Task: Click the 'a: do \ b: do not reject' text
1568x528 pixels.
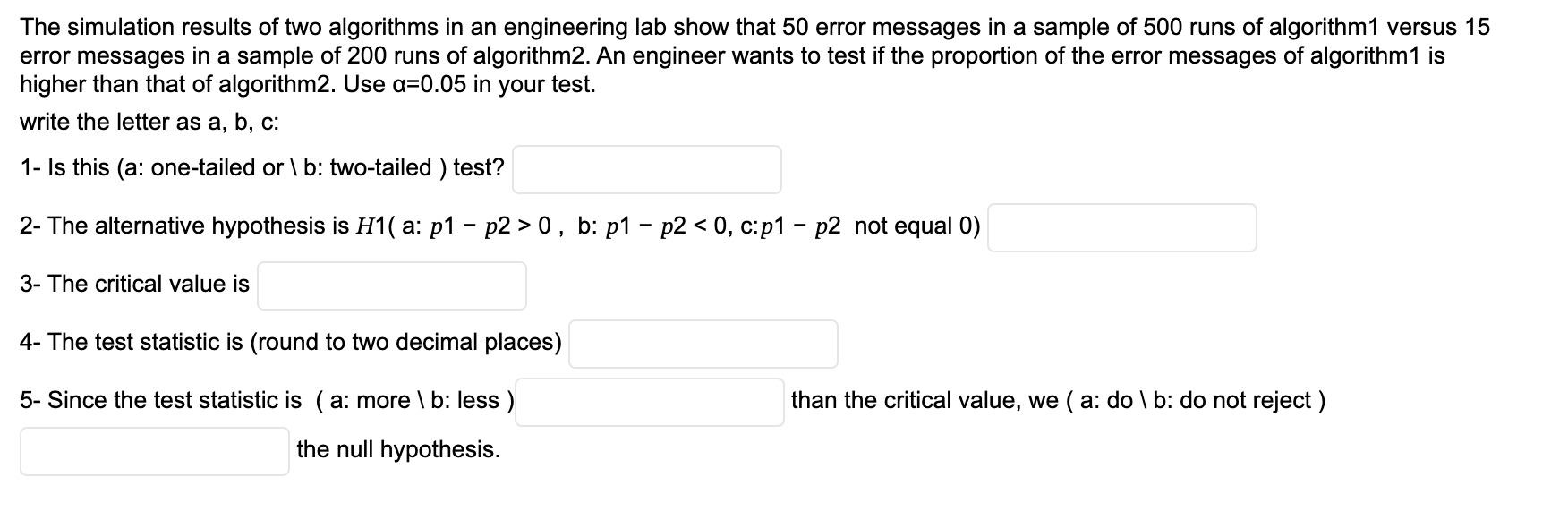Action: pyautogui.click(x=1197, y=400)
